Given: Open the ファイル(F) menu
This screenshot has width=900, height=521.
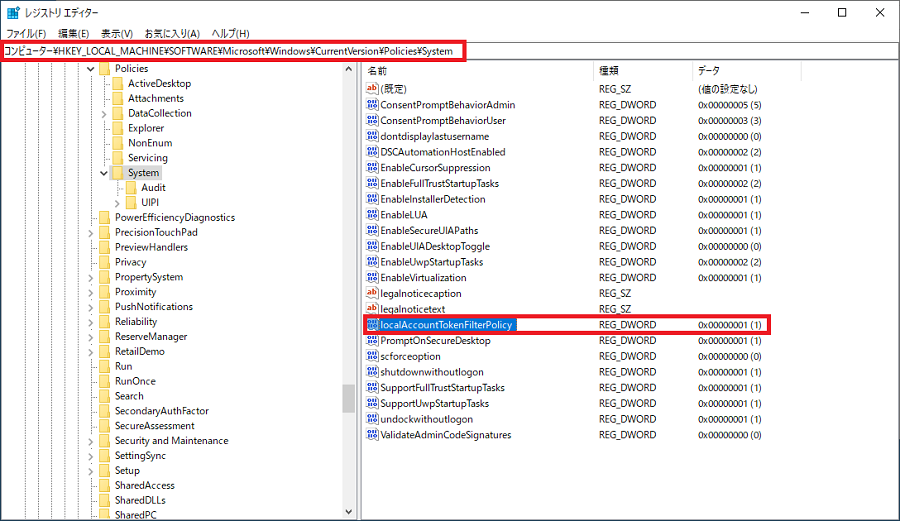Looking at the screenshot, I should [x=26, y=33].
